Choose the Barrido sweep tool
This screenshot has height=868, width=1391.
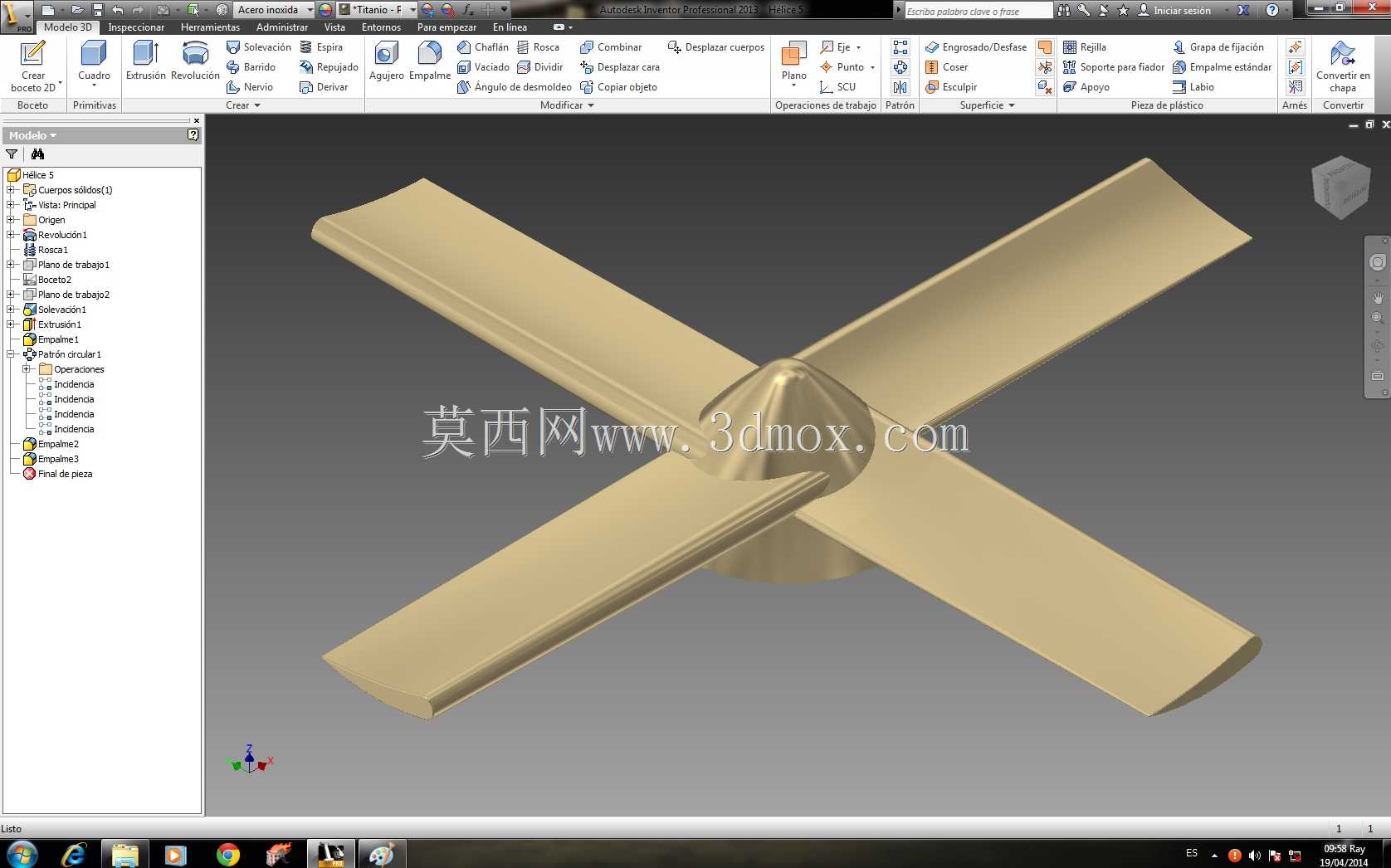click(251, 67)
